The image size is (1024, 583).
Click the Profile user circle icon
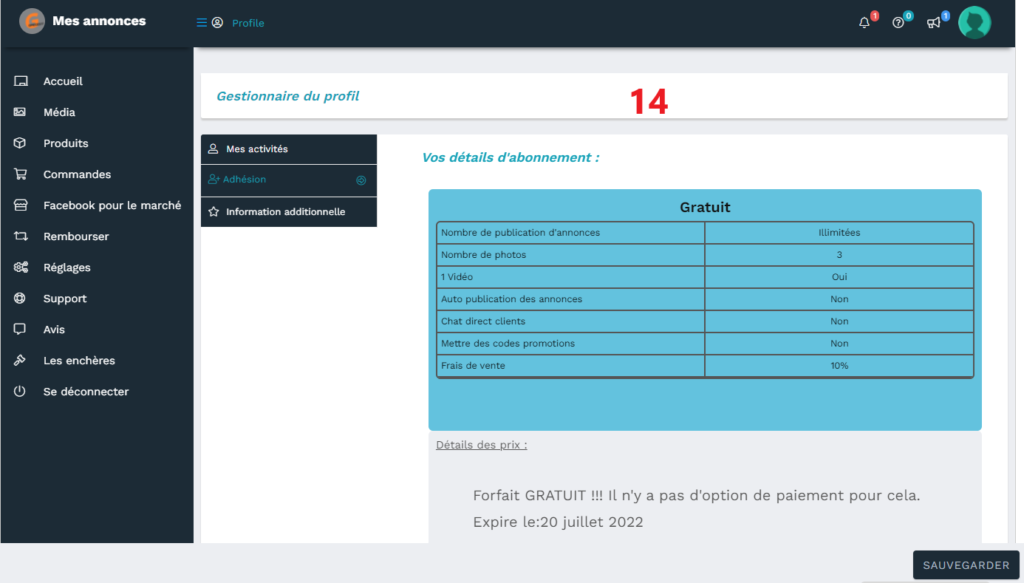[217, 23]
